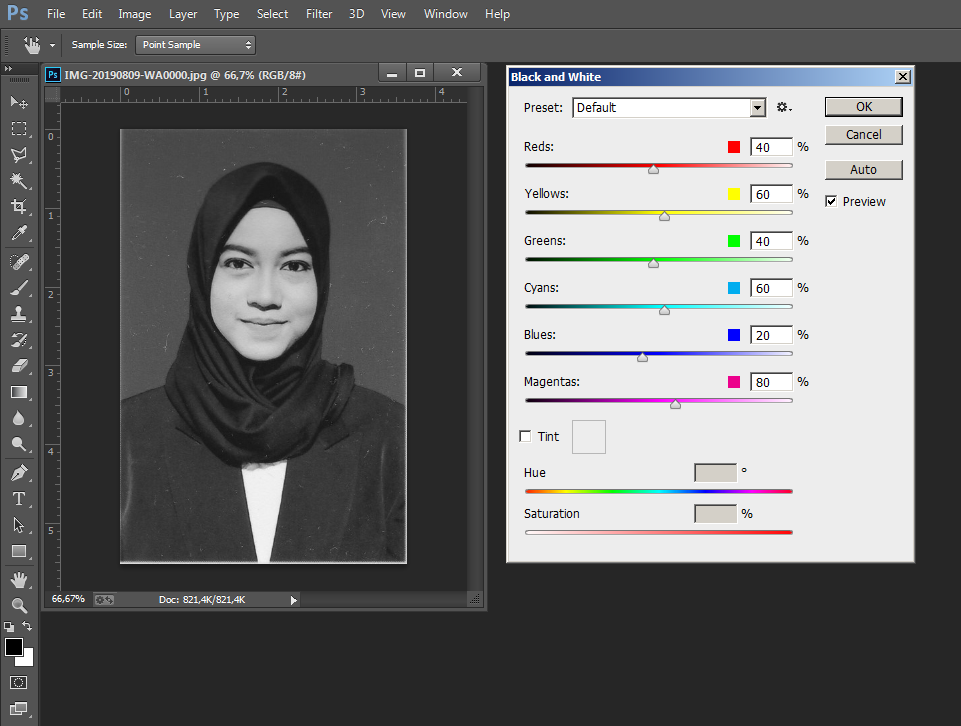Open the Select menu
This screenshot has height=726, width=961.
272,13
